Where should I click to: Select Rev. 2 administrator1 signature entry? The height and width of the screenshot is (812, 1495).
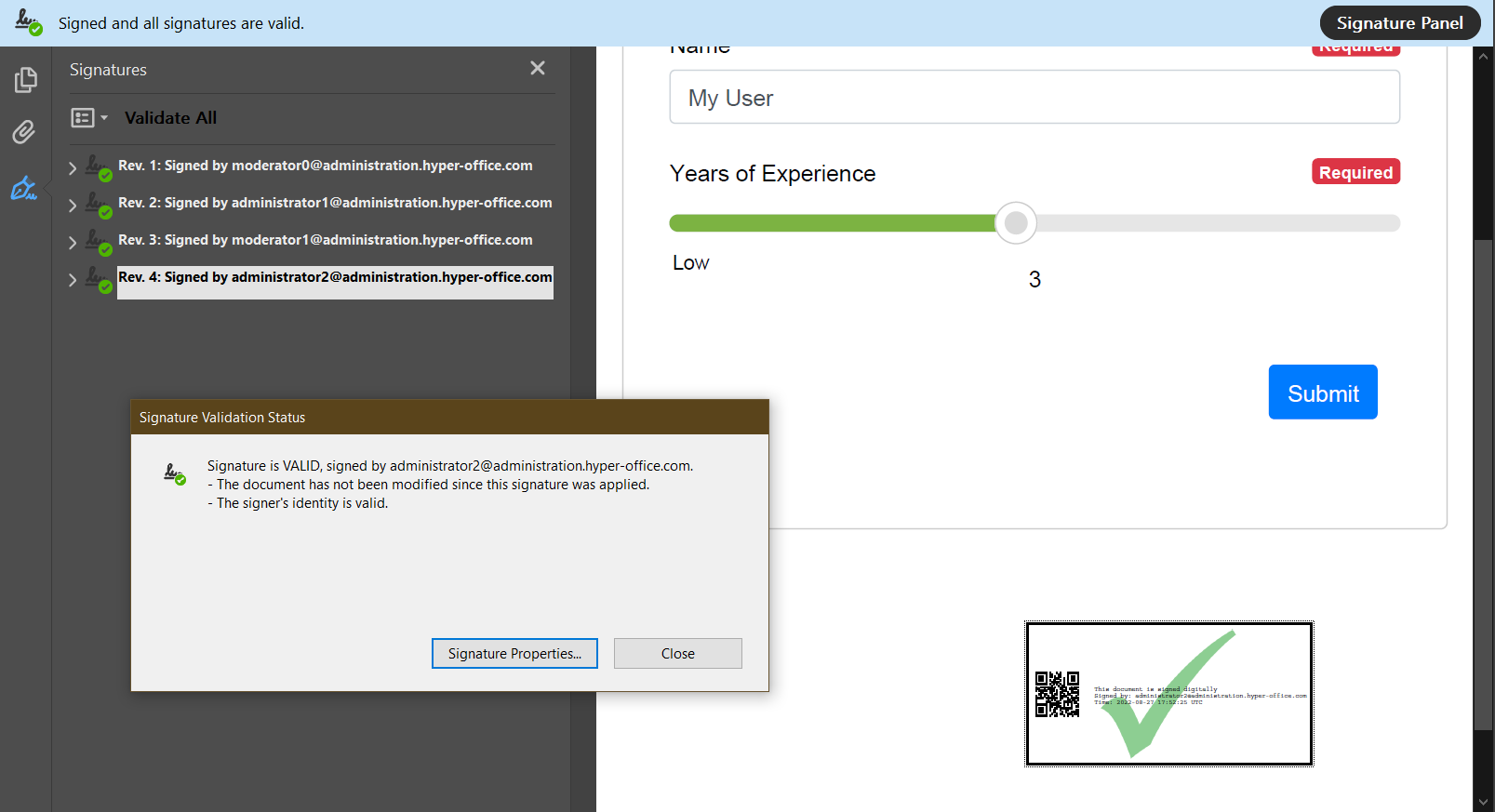pos(335,203)
